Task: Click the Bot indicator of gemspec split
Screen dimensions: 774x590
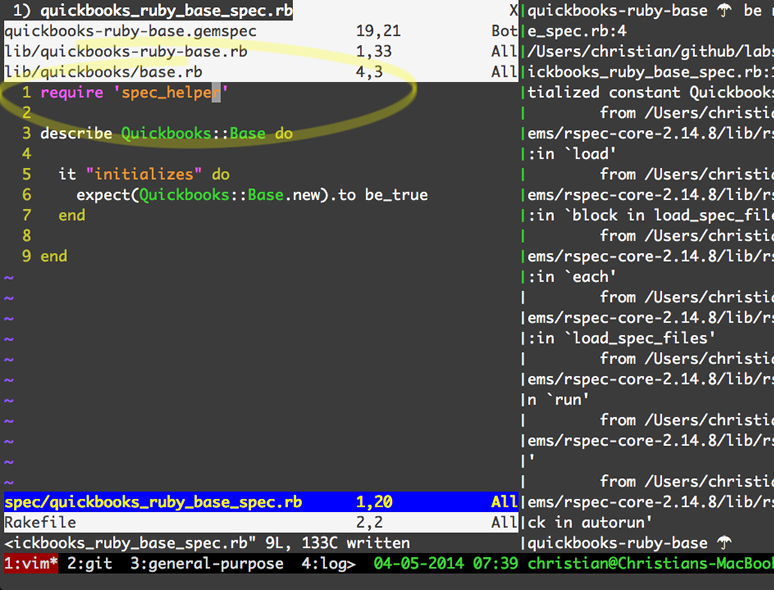Action: click(504, 31)
